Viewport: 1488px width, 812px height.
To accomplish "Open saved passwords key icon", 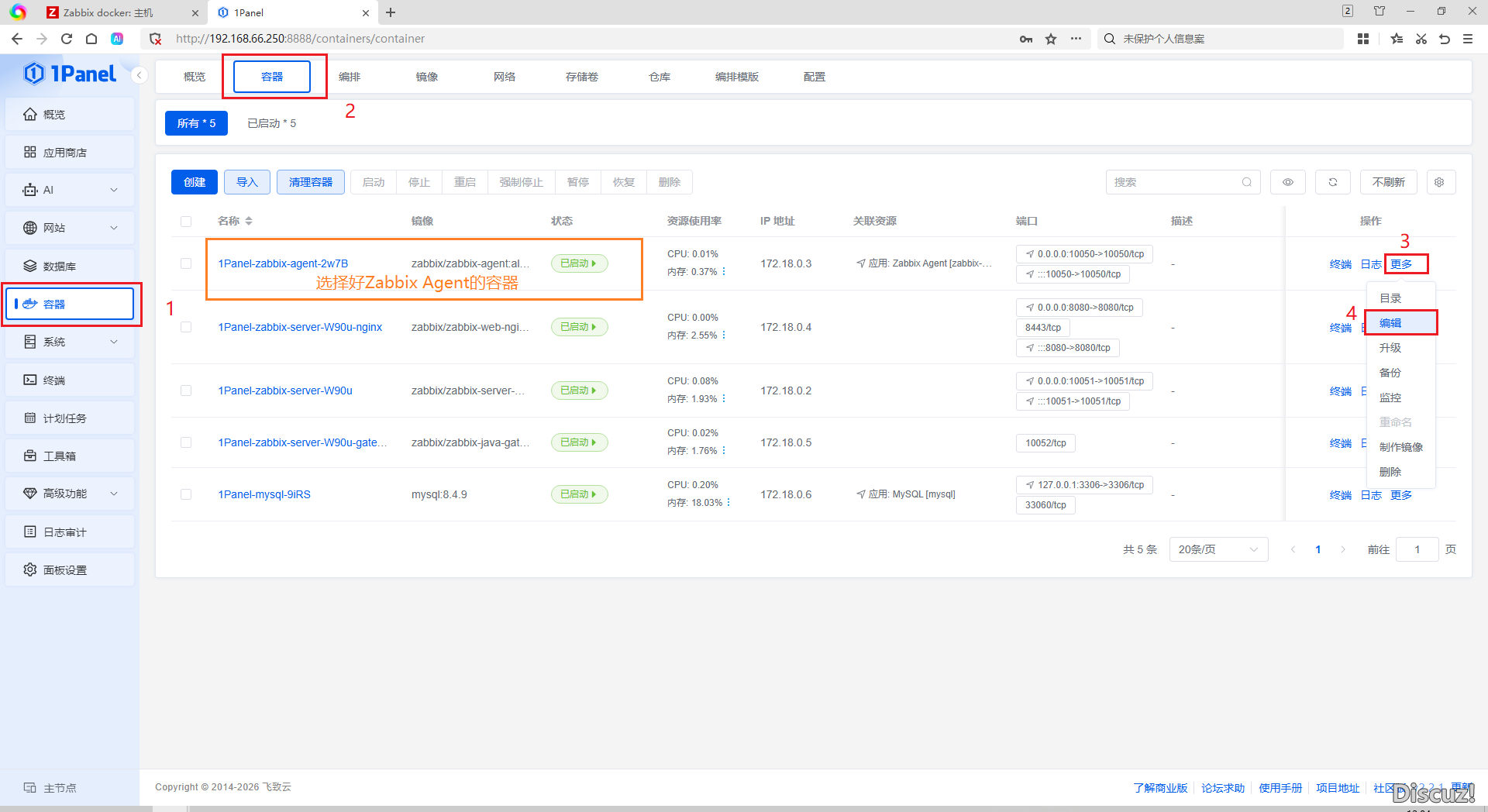I will (x=1026, y=39).
